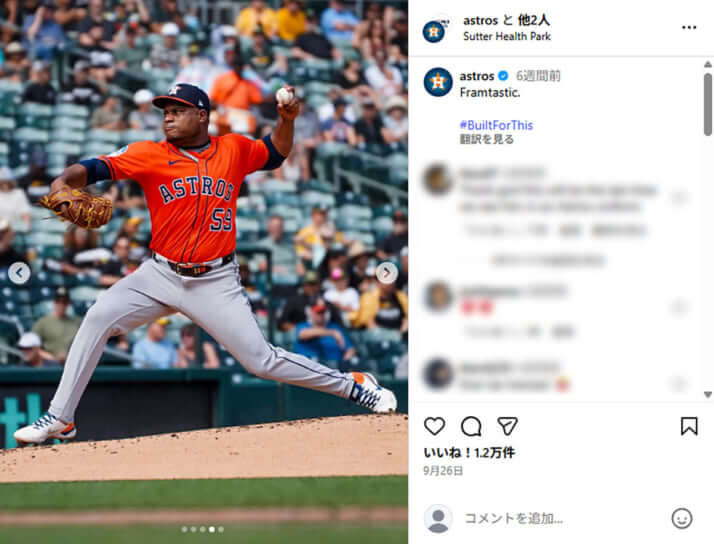
Task: Click the comments scrollbar down arrow
Action: click(708, 394)
